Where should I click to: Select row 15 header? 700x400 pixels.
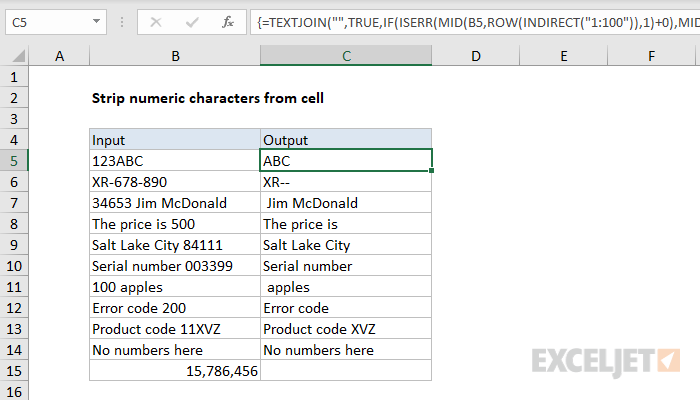[14, 371]
